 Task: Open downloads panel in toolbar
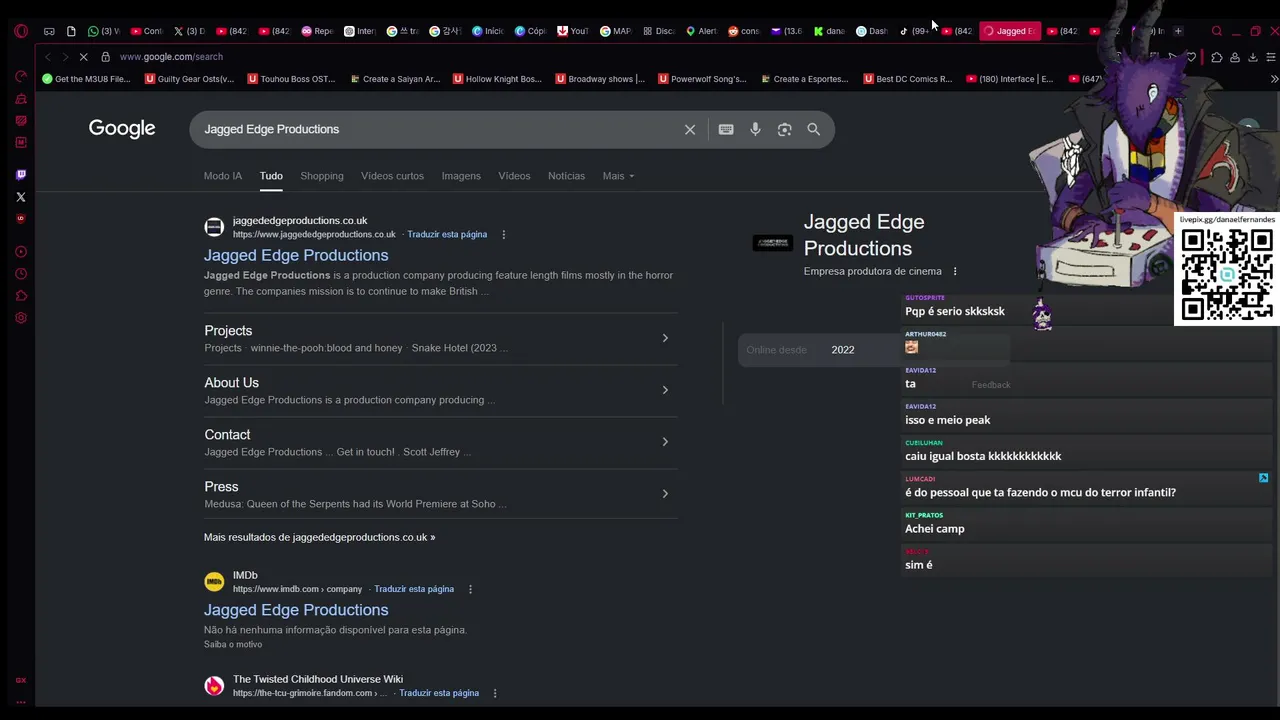click(1252, 57)
